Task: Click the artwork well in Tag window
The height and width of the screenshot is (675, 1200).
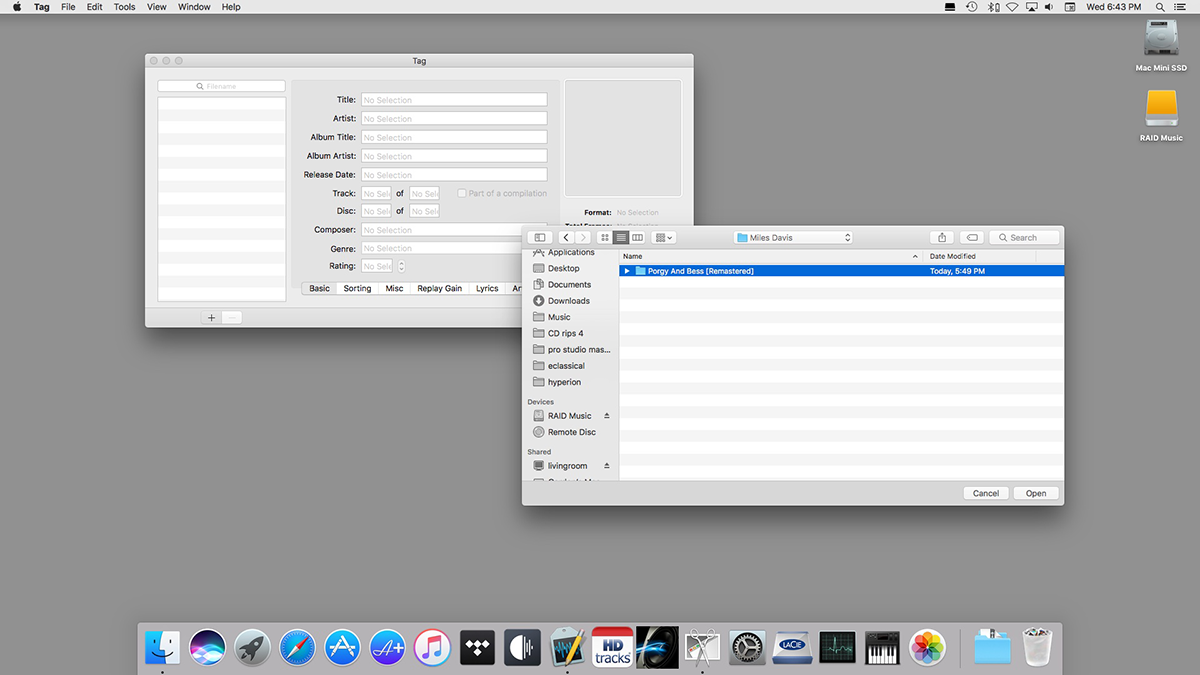Action: pos(623,138)
